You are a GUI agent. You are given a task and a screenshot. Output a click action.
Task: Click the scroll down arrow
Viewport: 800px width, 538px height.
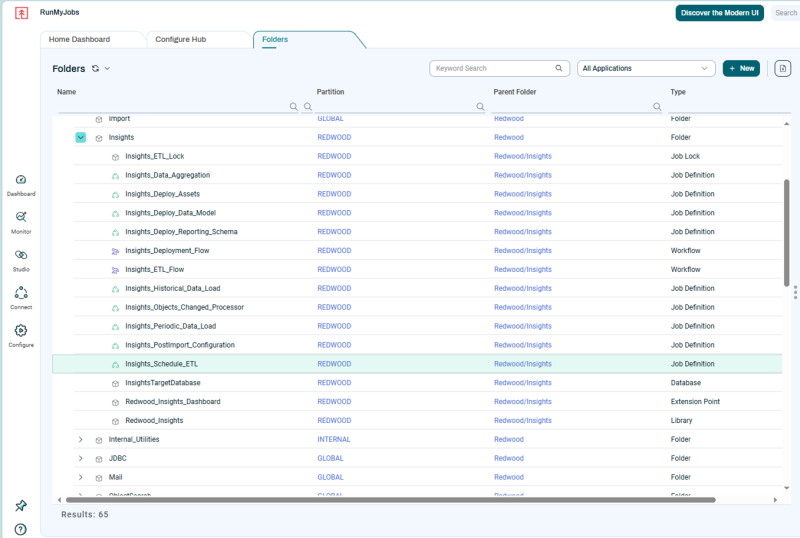(786, 488)
